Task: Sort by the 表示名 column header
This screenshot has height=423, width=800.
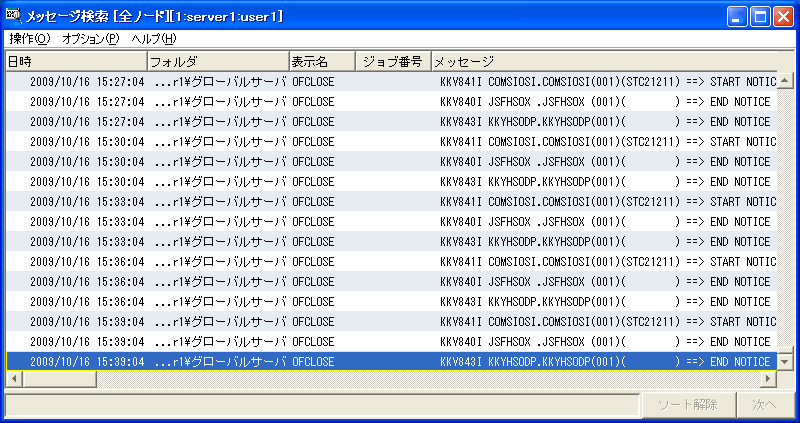Action: 322,62
